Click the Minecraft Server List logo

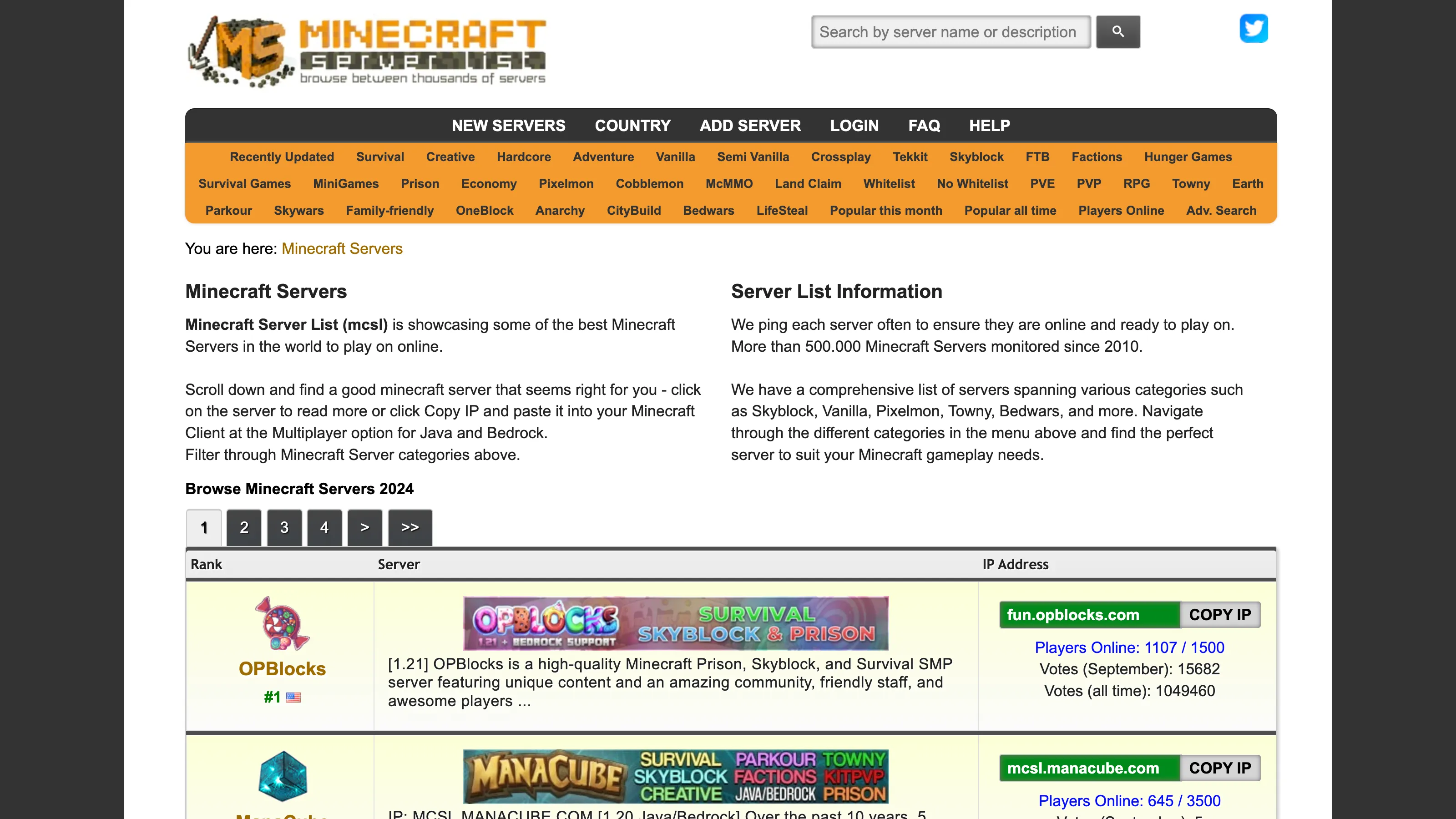[x=367, y=51]
